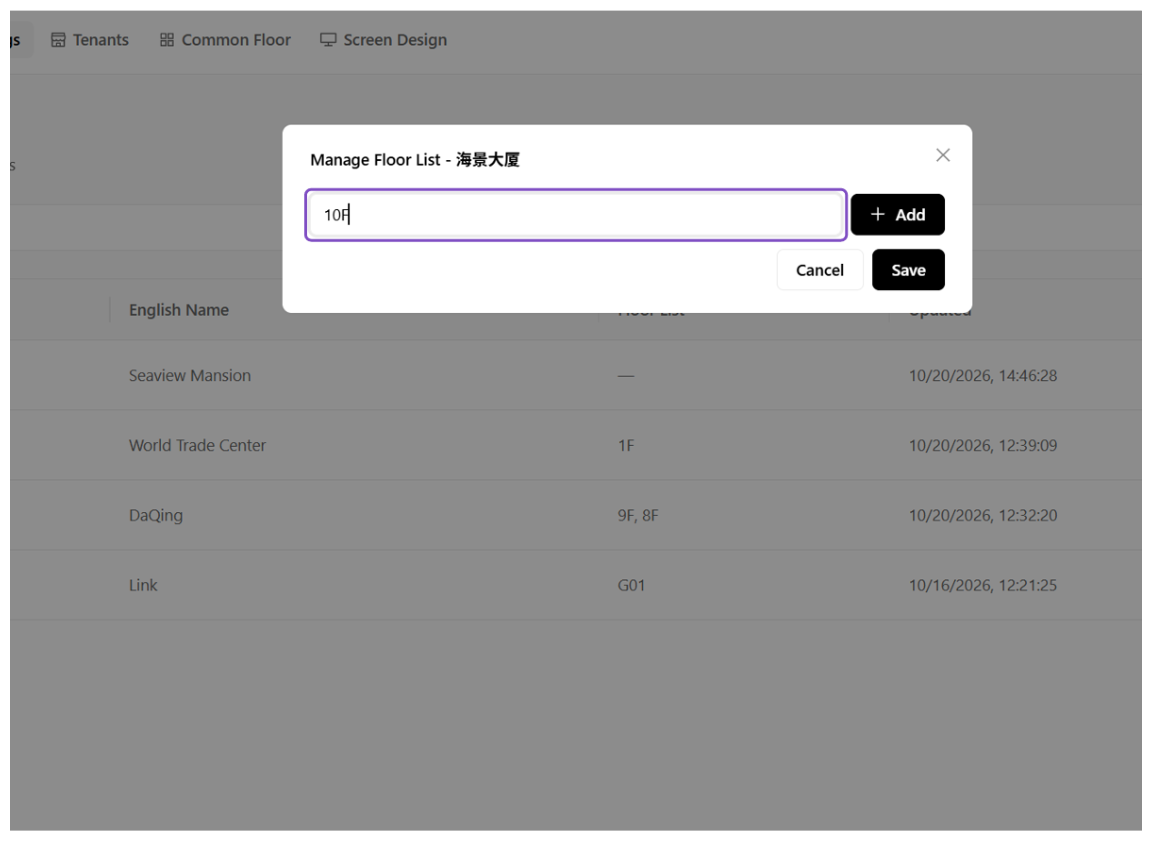Click Seaview Mansion's empty floor list cell

[x=625, y=375]
